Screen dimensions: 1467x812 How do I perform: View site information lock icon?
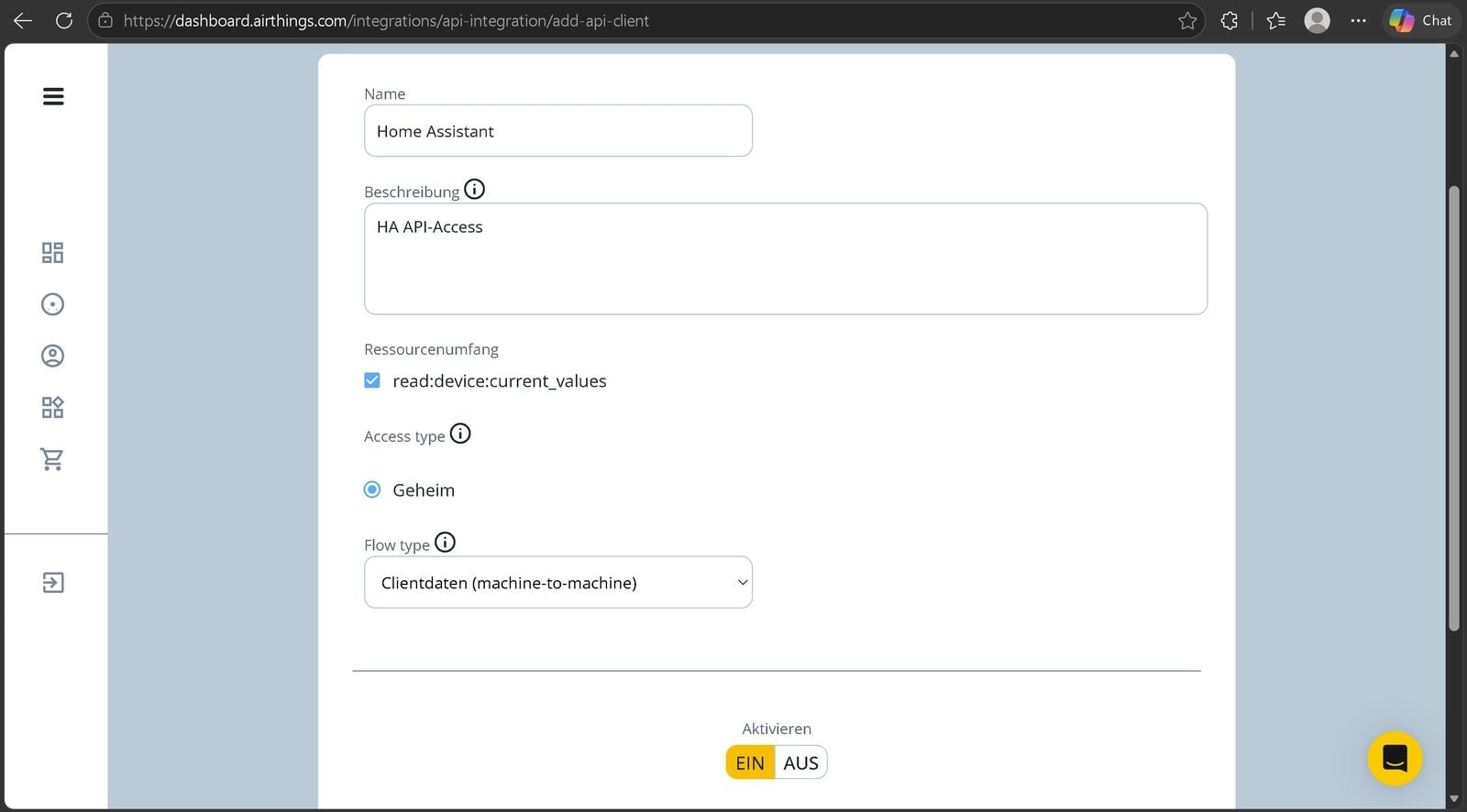[x=105, y=20]
